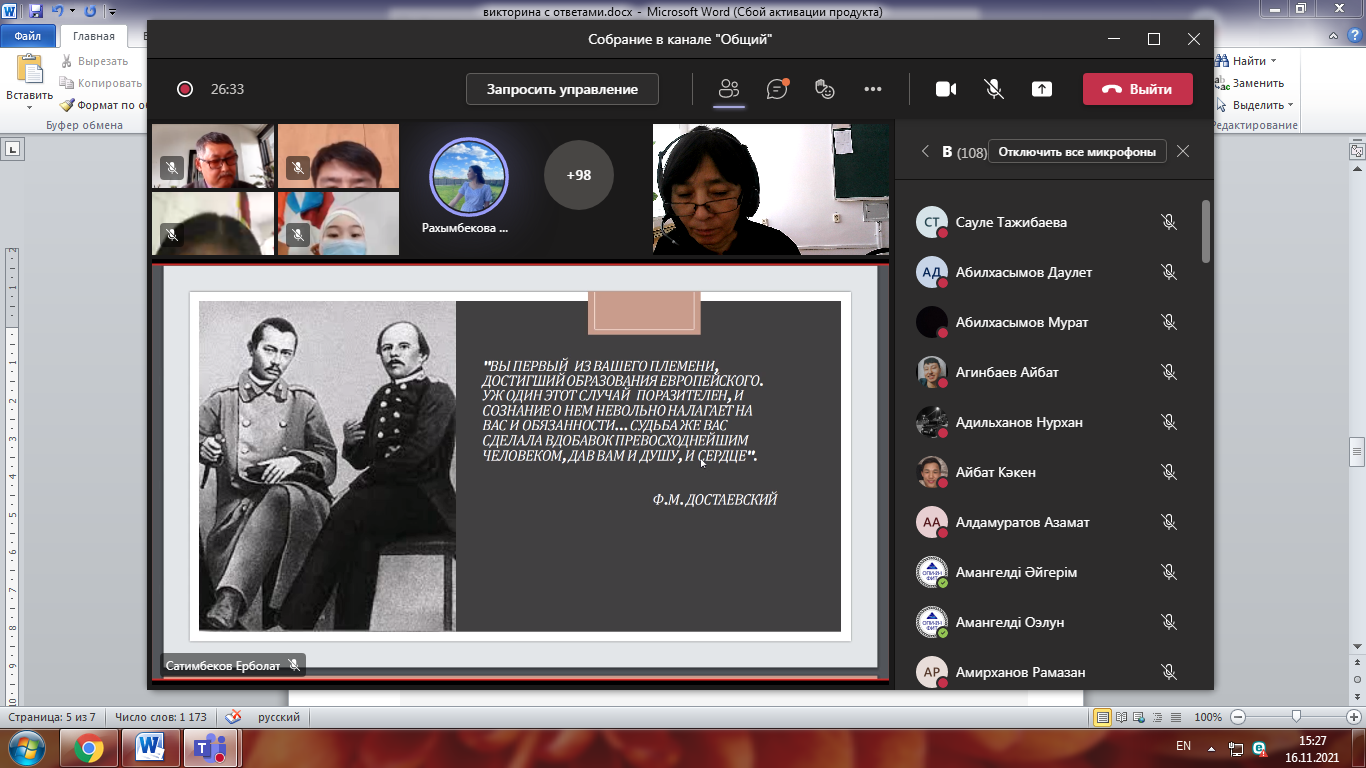
Task: Close the Teams participants panel with X
Action: coord(1183,151)
